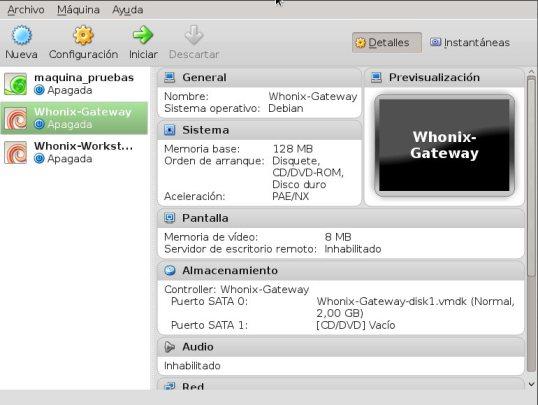The height and width of the screenshot is (405, 538).
Task: Select Whonix-Gateway in the machine list
Action: (x=74, y=118)
